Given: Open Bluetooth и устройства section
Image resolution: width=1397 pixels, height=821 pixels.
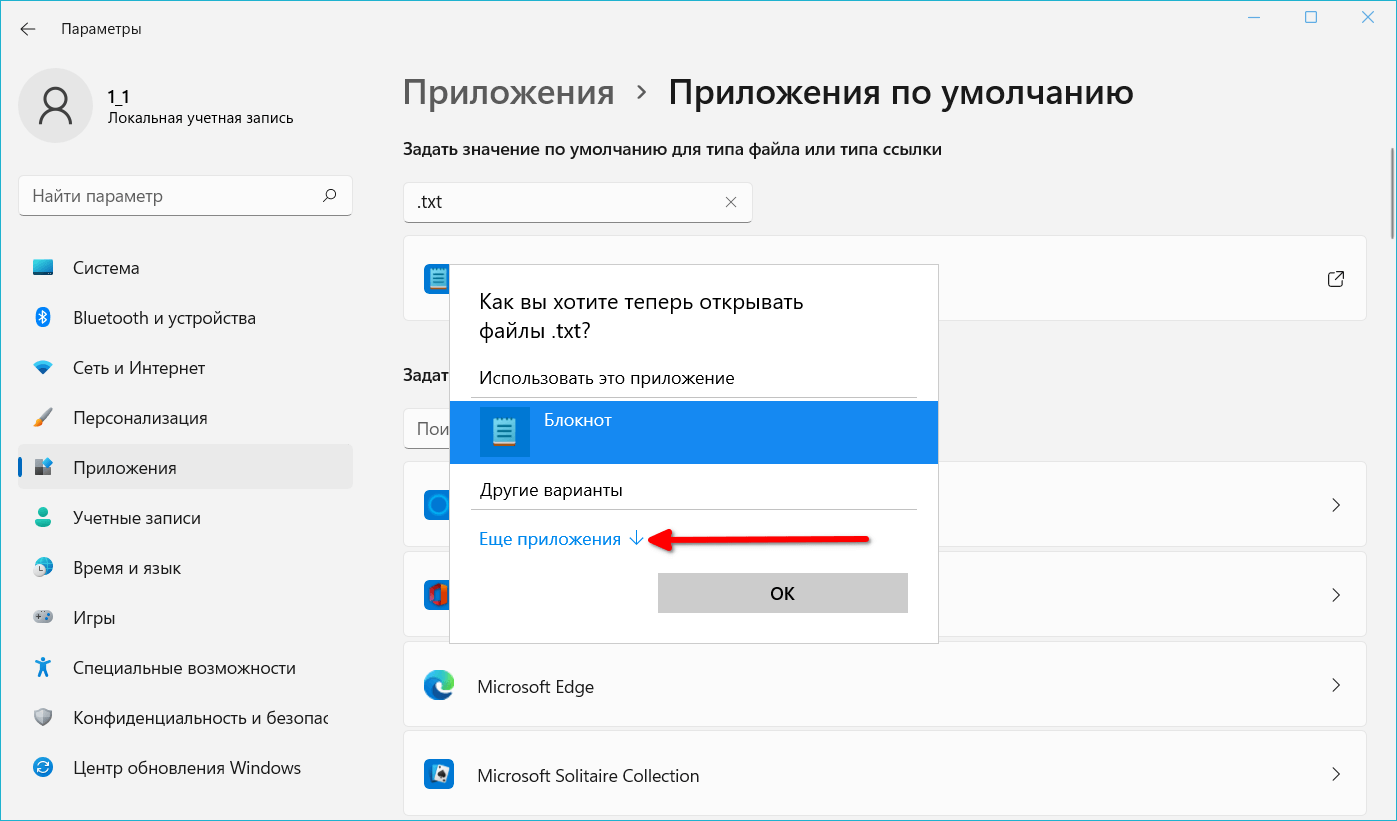Looking at the screenshot, I should pos(185,318).
